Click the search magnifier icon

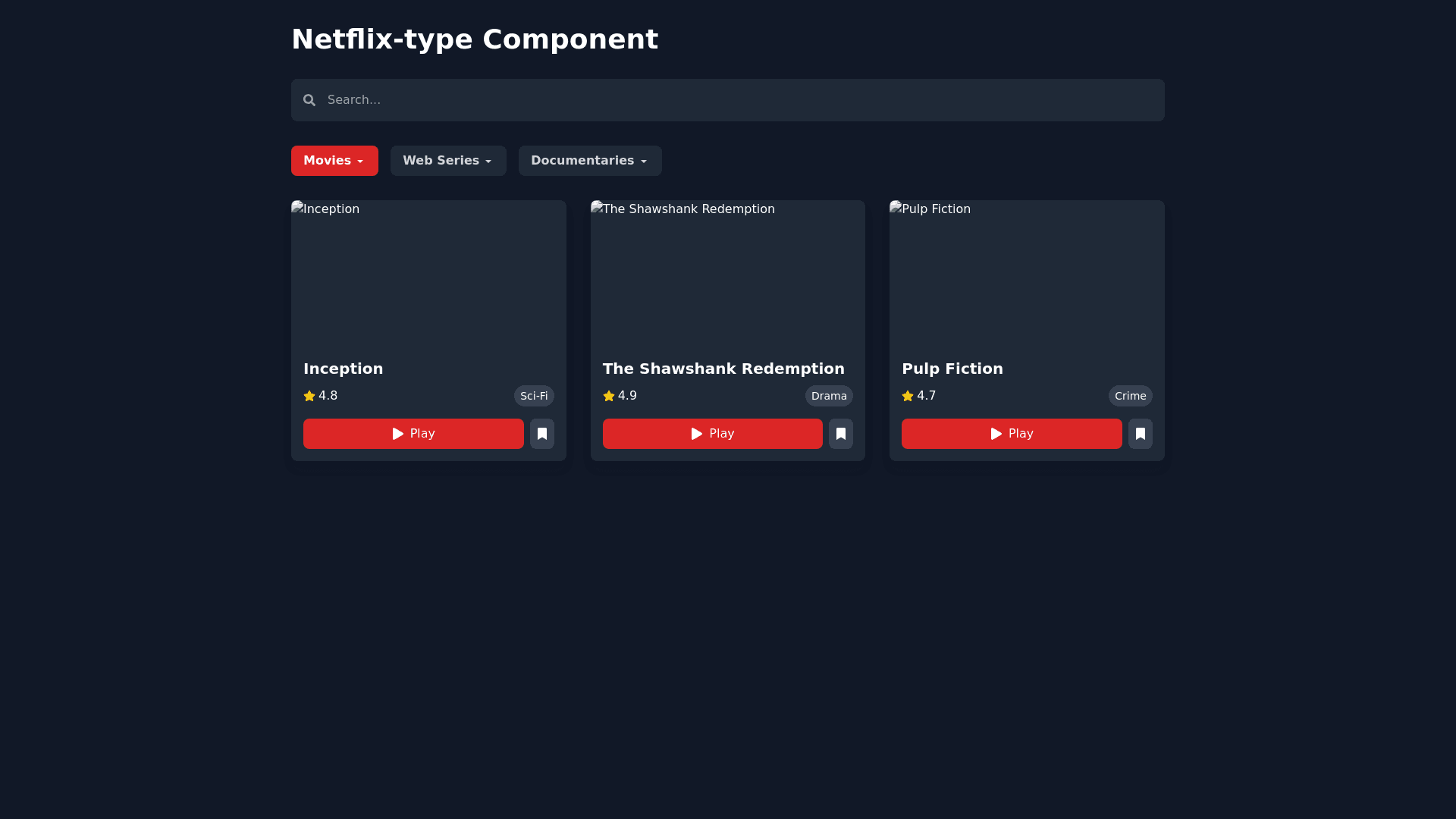tap(309, 100)
